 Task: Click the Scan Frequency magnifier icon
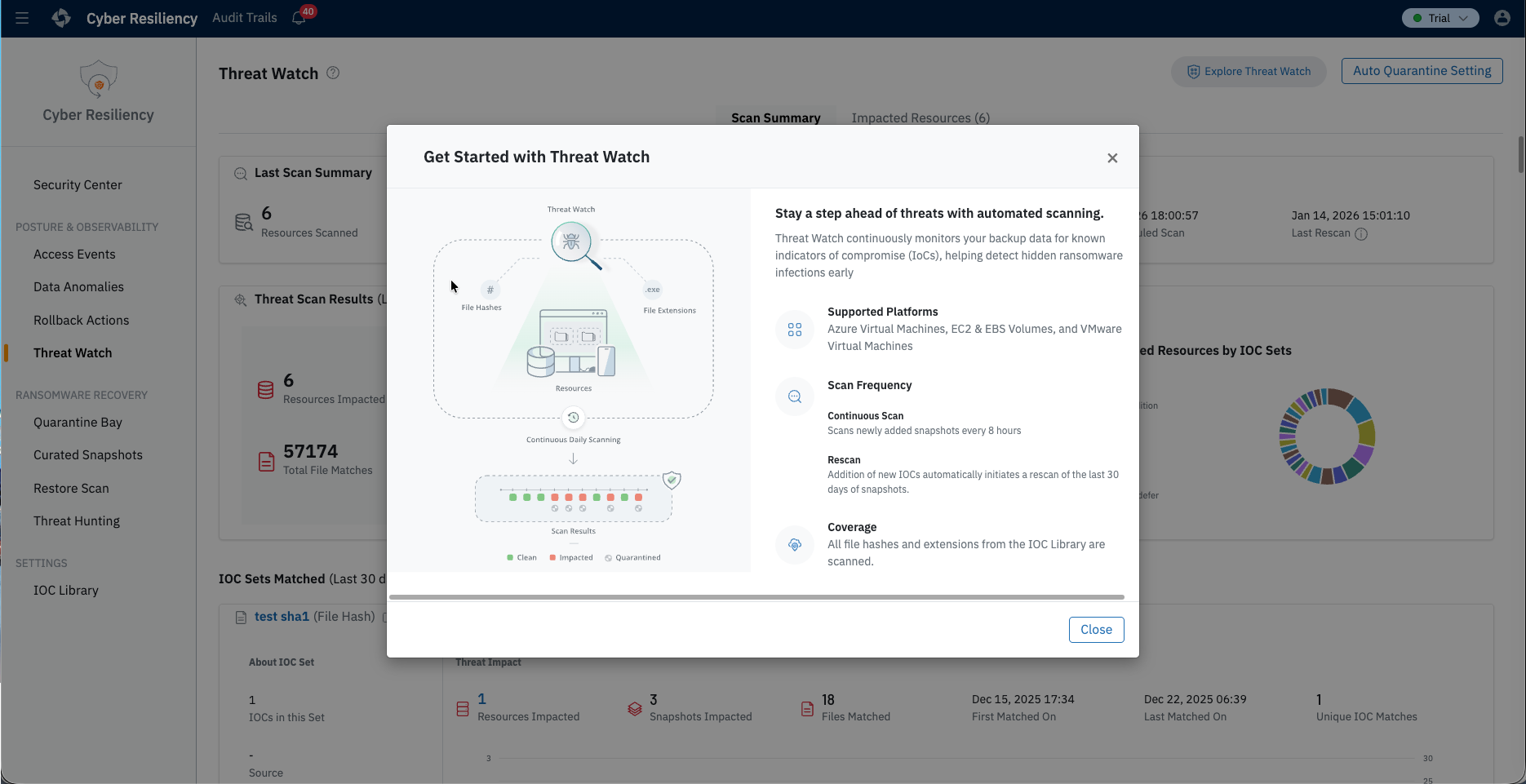795,396
